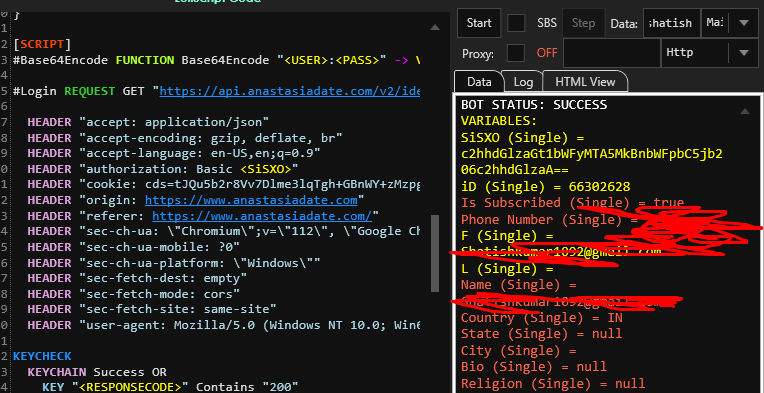Screen dimensions: 764x393
Task: Click the [SCRIPT] section label
Action: (42, 44)
